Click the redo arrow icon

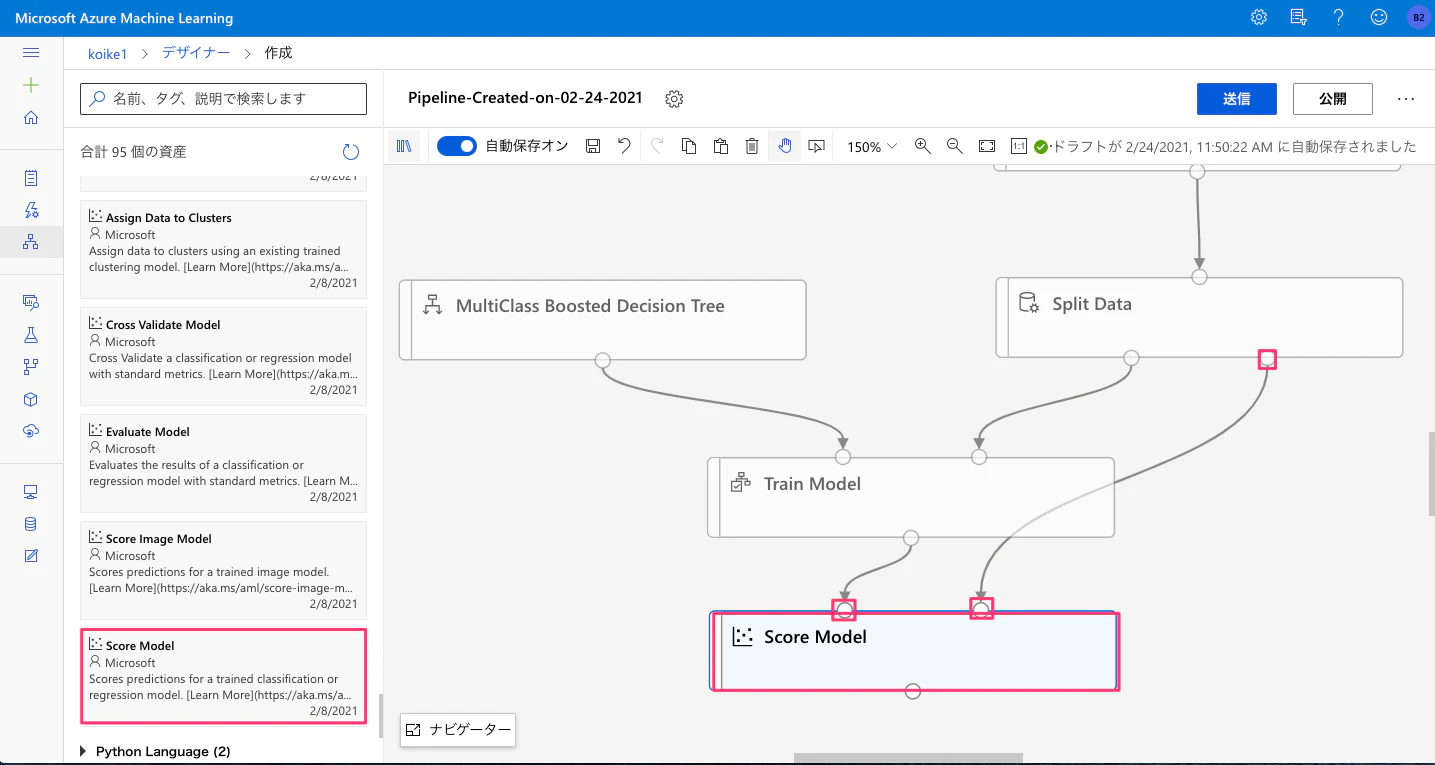click(x=657, y=147)
